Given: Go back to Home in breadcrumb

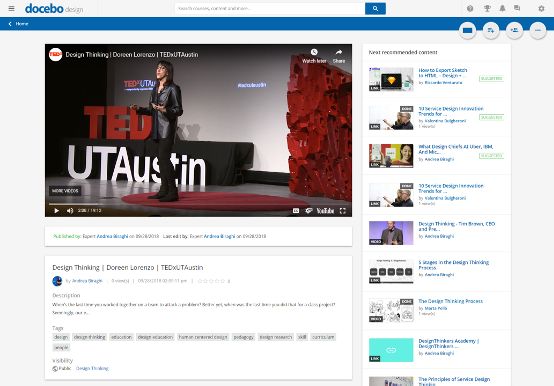Looking at the screenshot, I should point(18,24).
